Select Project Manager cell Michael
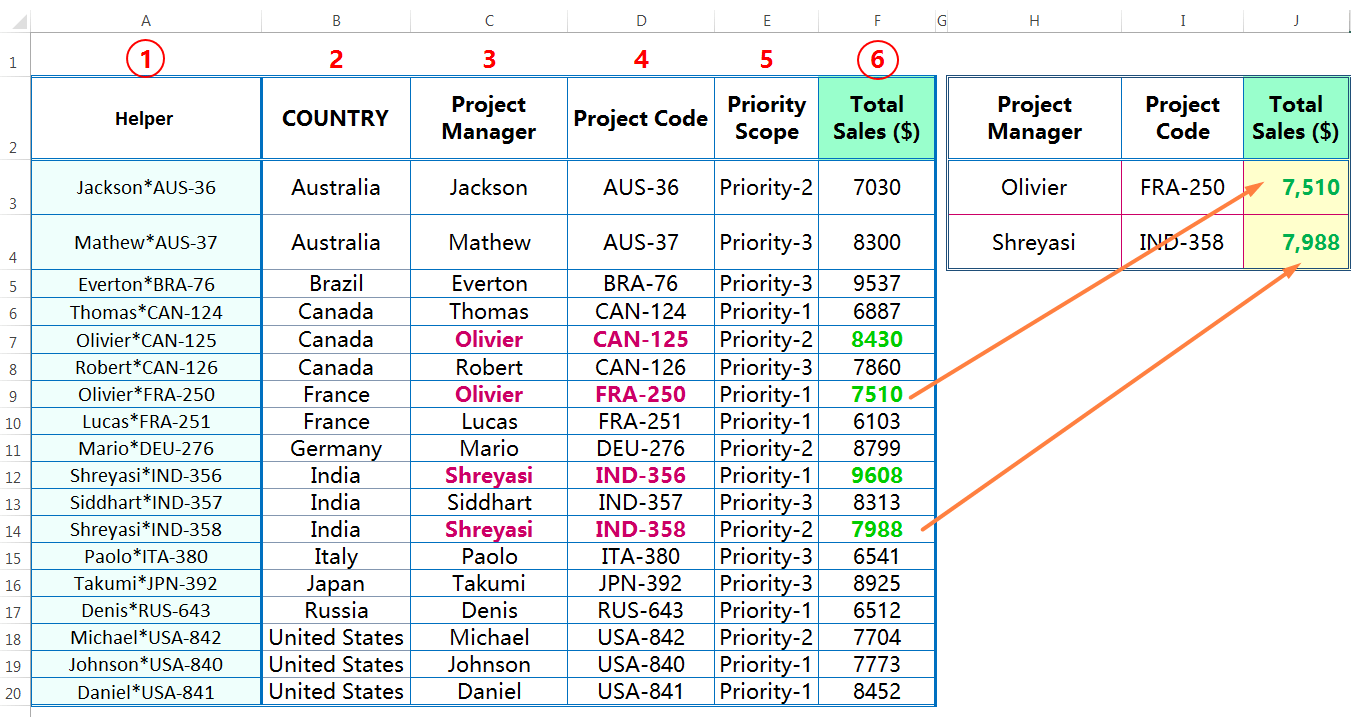The height and width of the screenshot is (717, 1351). click(x=489, y=637)
